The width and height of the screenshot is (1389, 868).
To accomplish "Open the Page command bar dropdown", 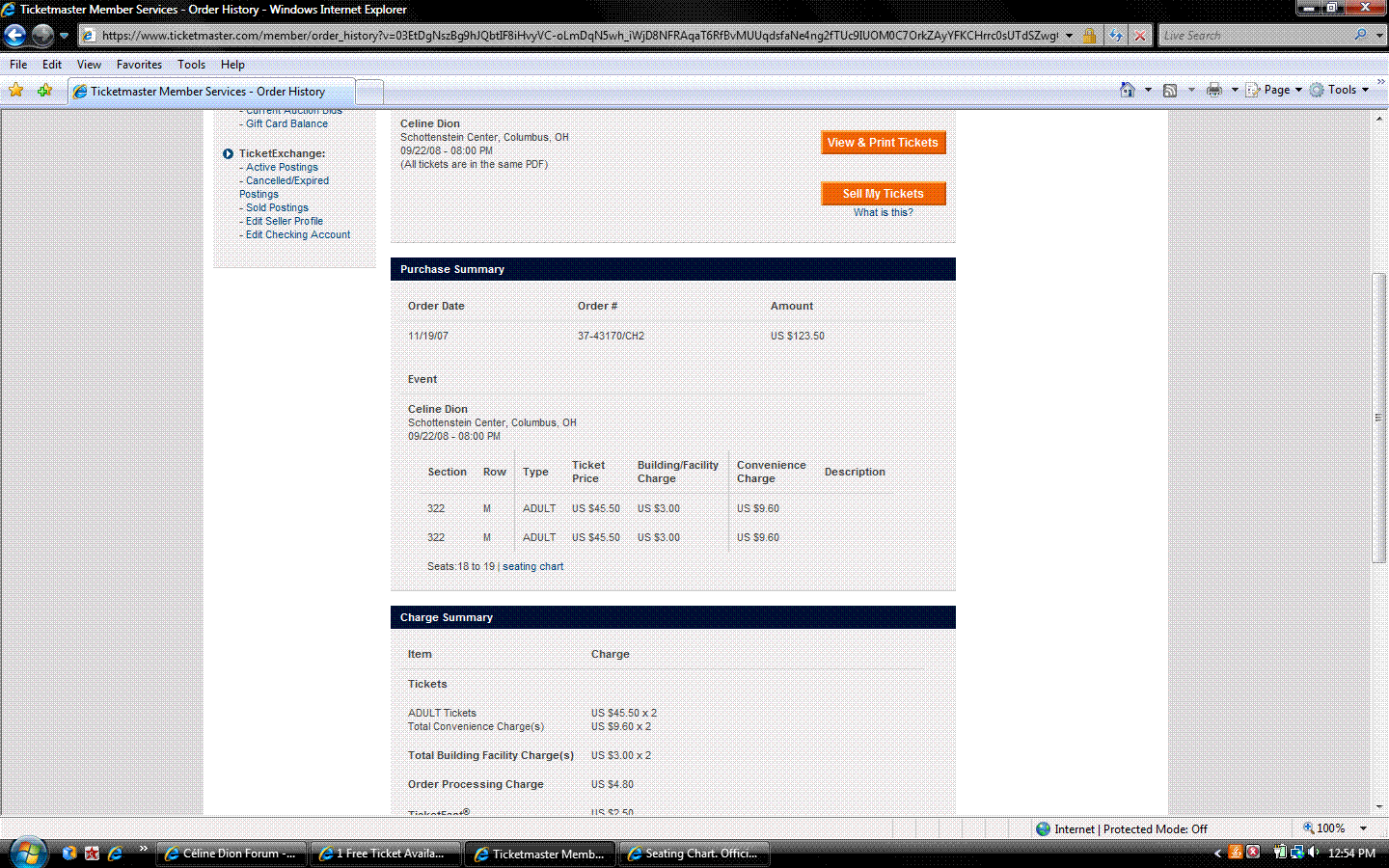I will (x=1274, y=90).
